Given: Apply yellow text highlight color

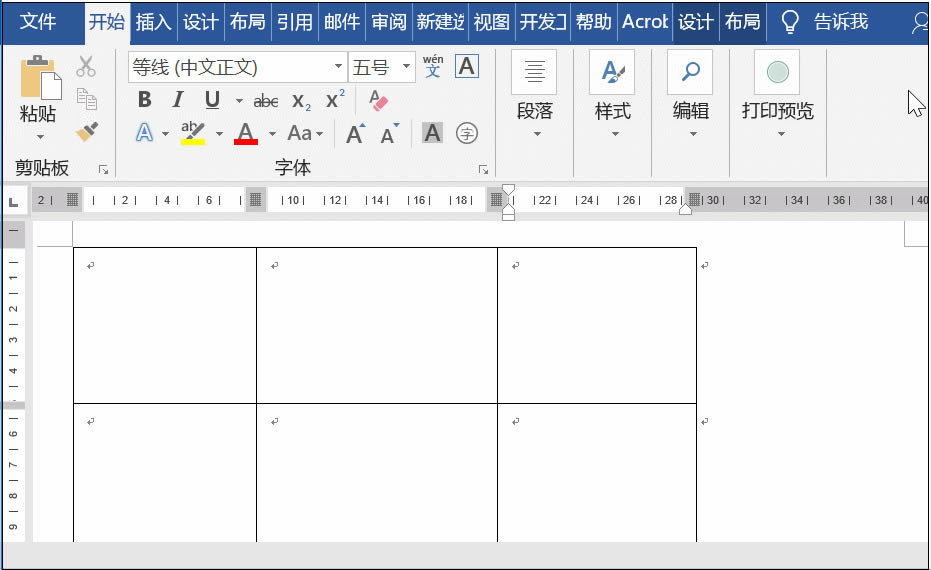Looking at the screenshot, I should (x=193, y=133).
